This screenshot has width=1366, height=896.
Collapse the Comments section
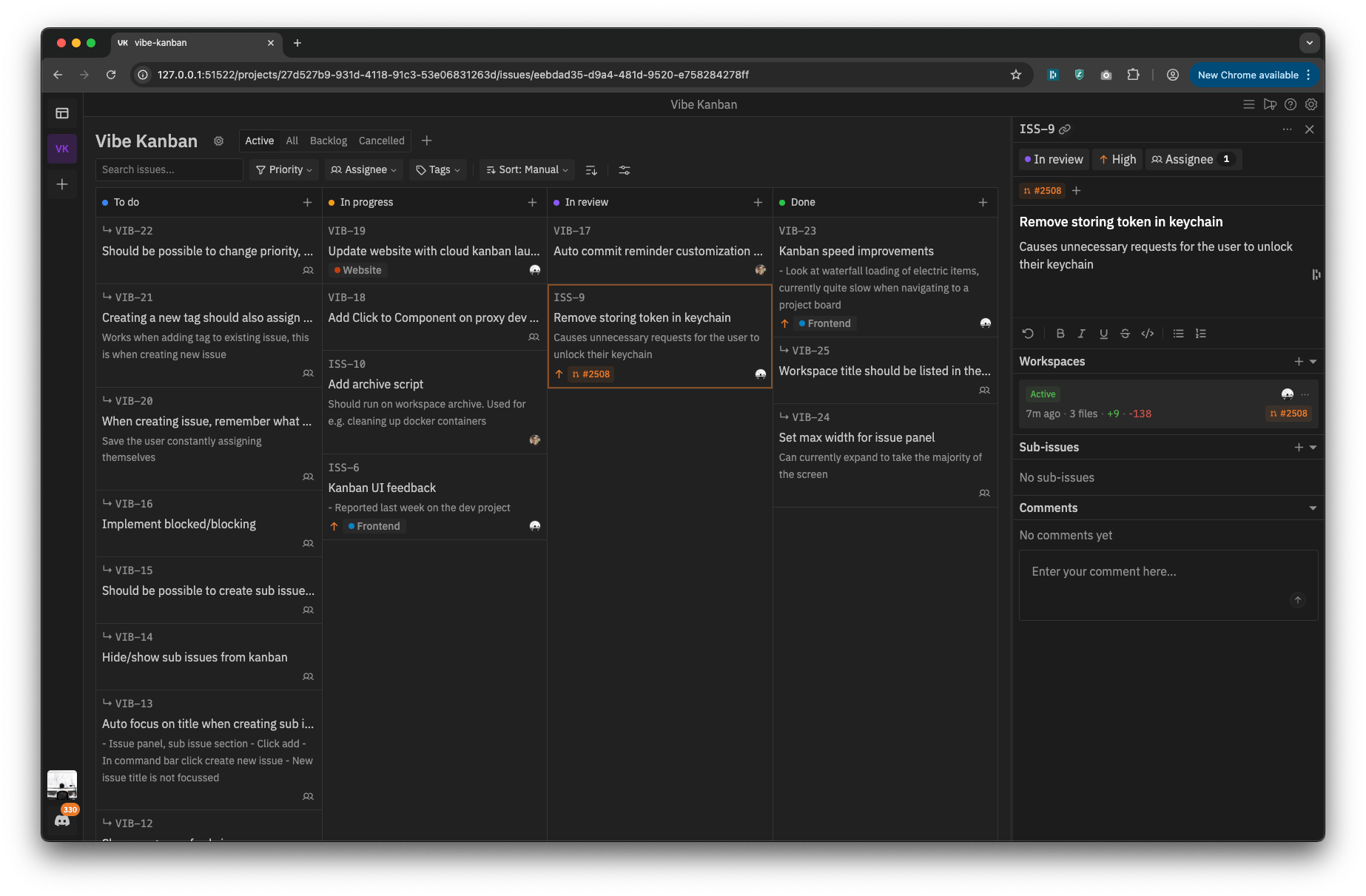[1312, 508]
